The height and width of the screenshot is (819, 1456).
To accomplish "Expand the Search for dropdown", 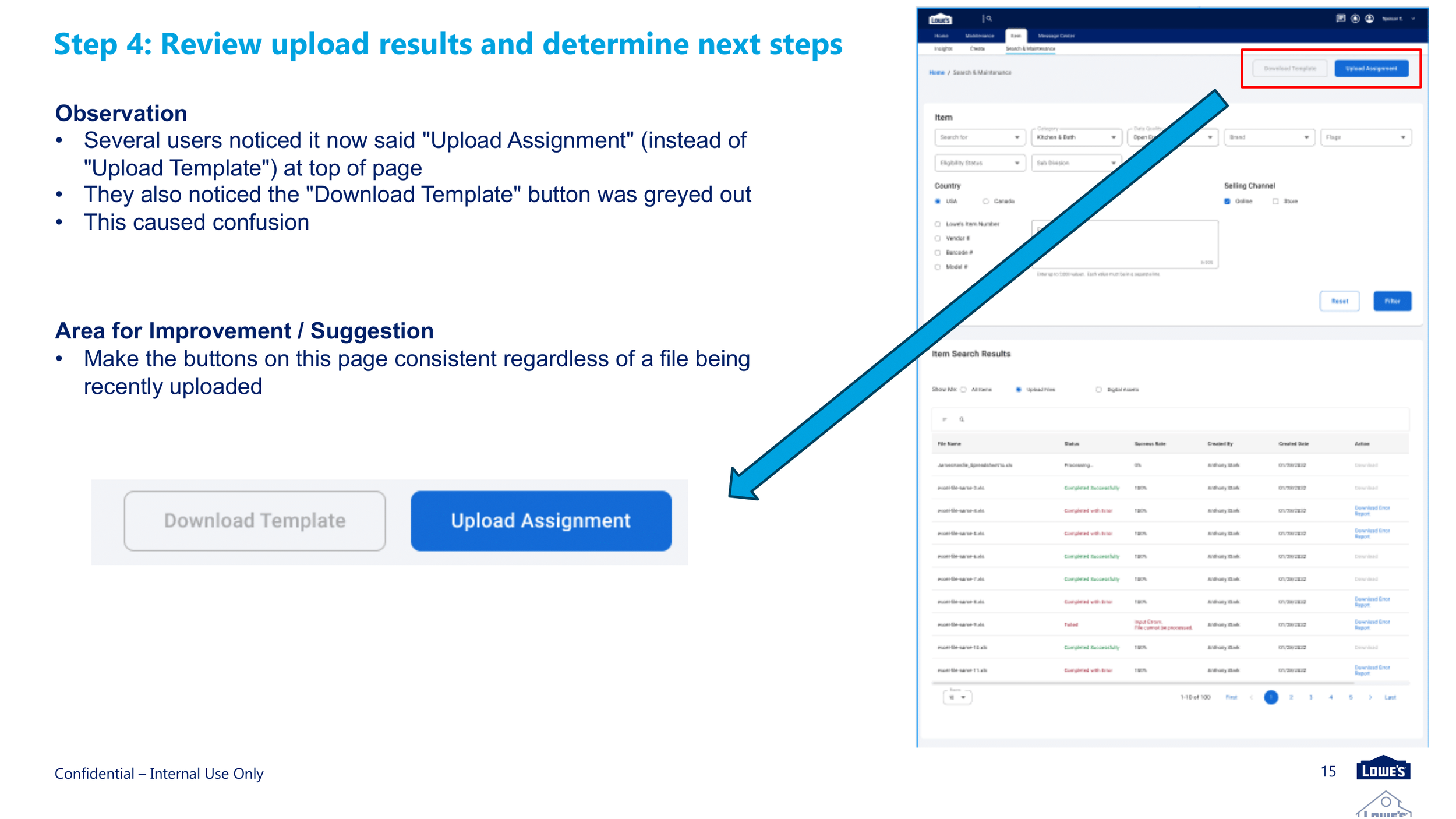I will pyautogui.click(x=979, y=137).
